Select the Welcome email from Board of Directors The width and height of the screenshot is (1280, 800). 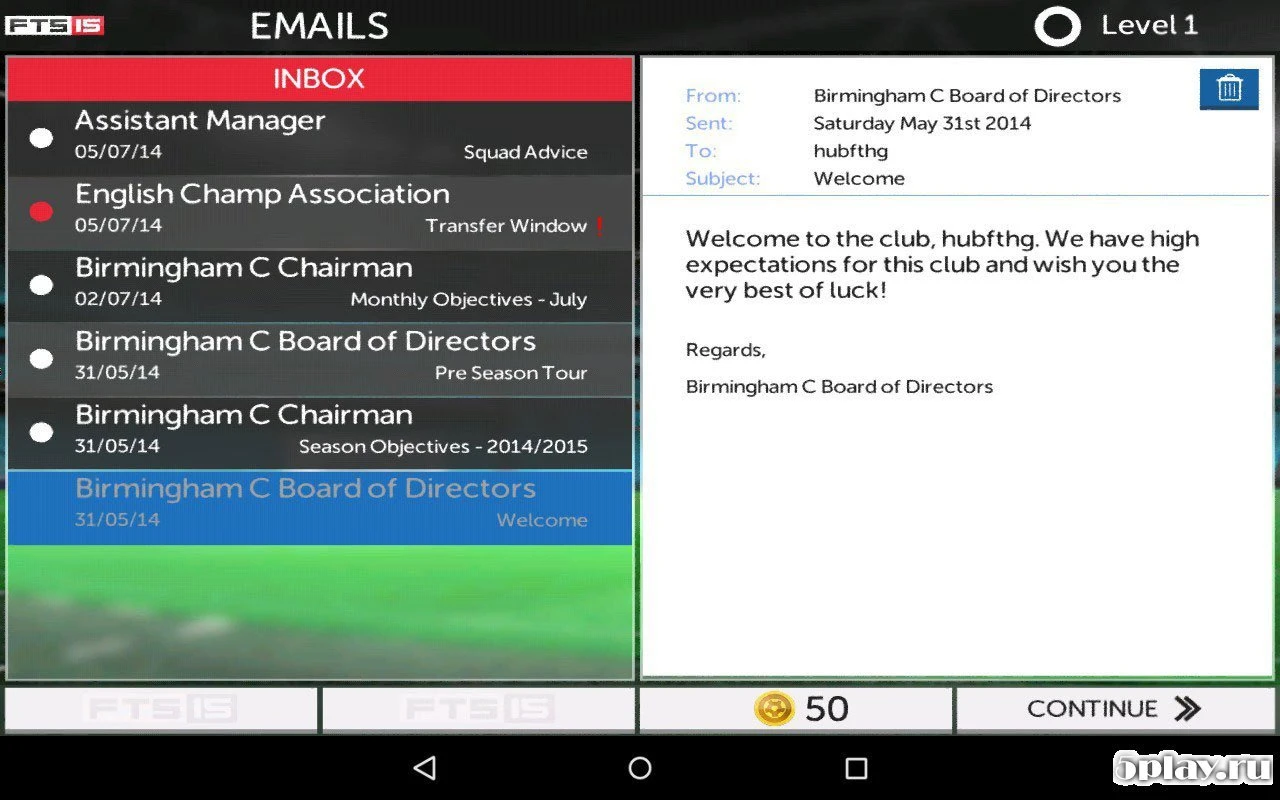click(320, 506)
